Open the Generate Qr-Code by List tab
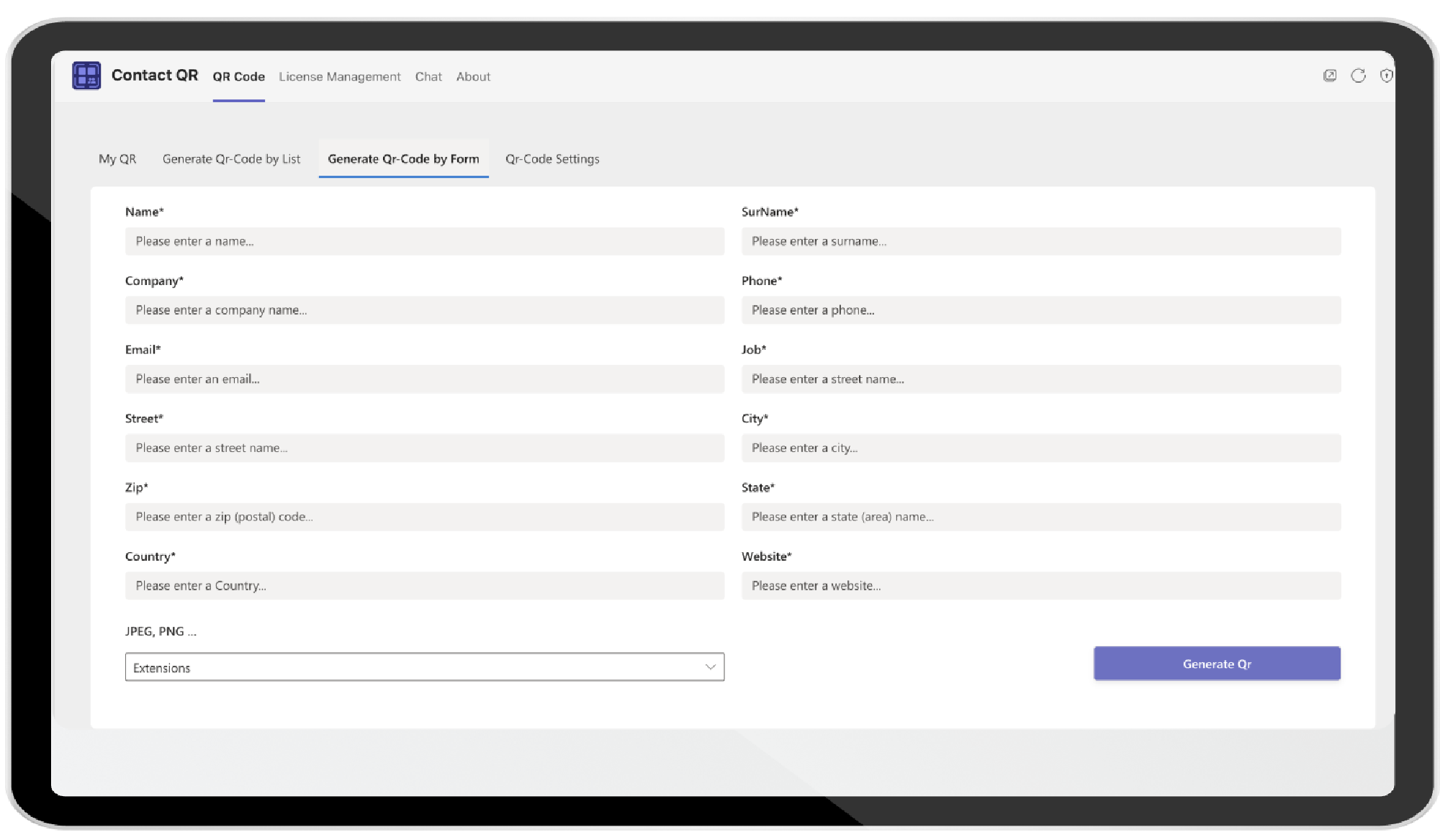 (232, 158)
